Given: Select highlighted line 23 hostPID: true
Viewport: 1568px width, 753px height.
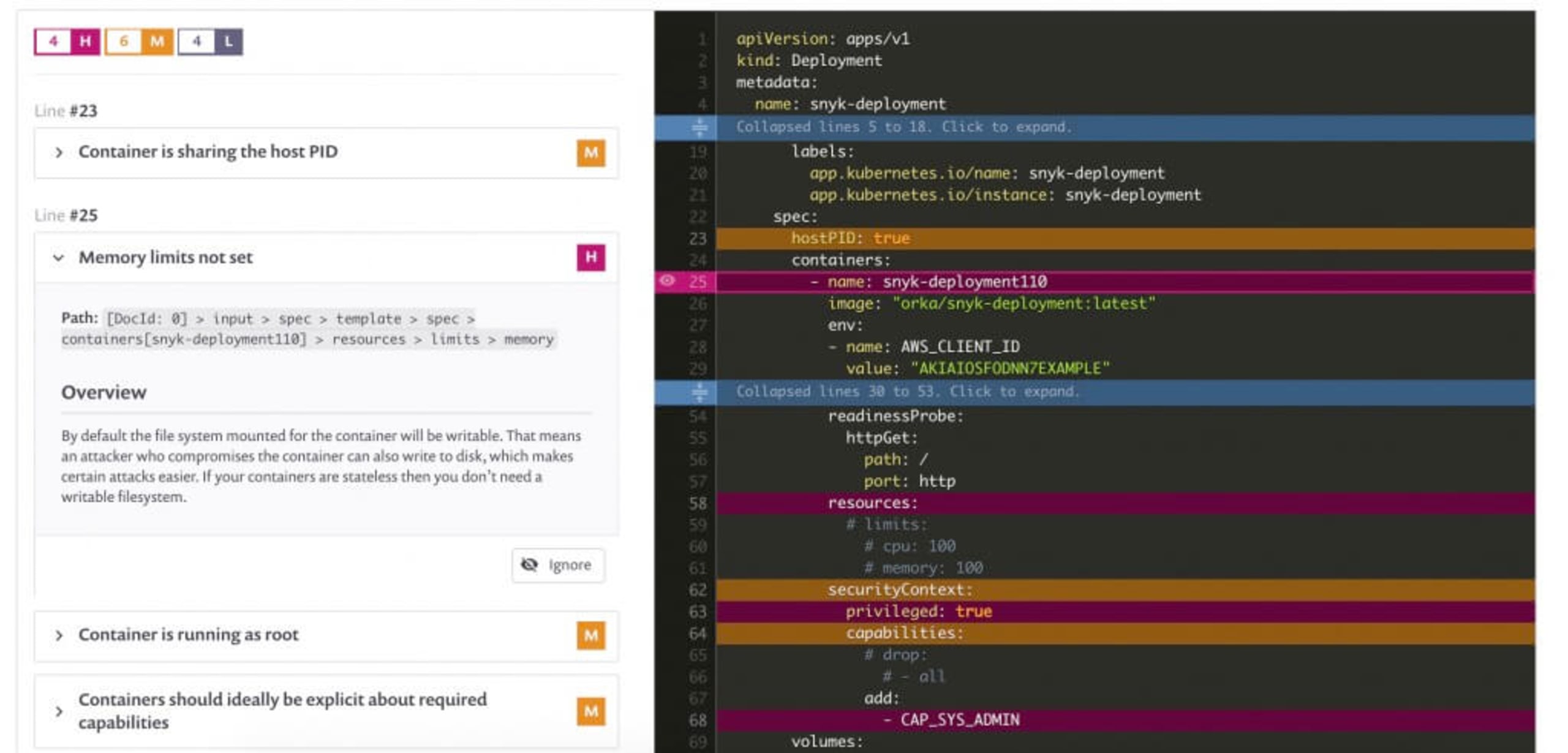Looking at the screenshot, I should coord(1125,238).
